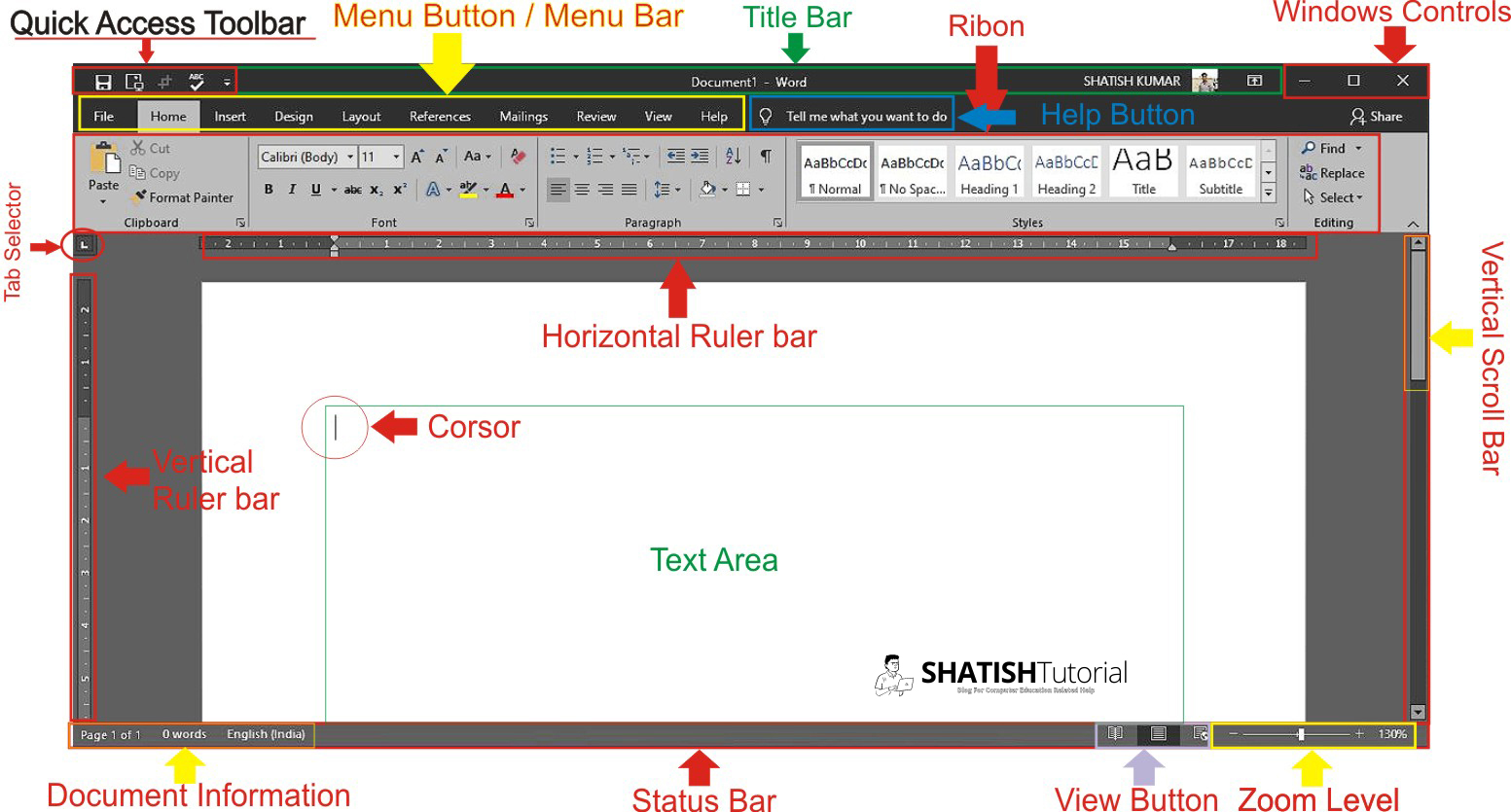1511x812 pixels.
Task: Select the Format Painter tool
Action: 183,197
